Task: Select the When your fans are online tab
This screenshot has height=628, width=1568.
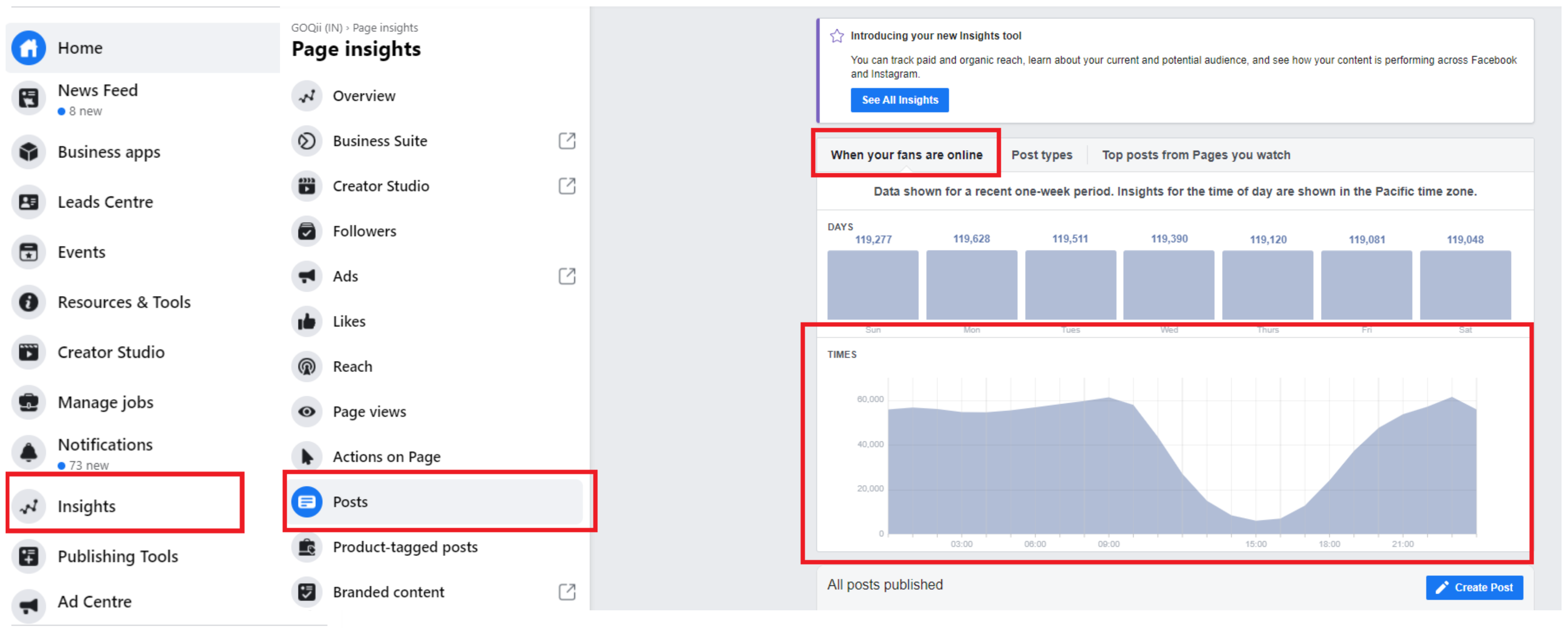Action: point(906,155)
